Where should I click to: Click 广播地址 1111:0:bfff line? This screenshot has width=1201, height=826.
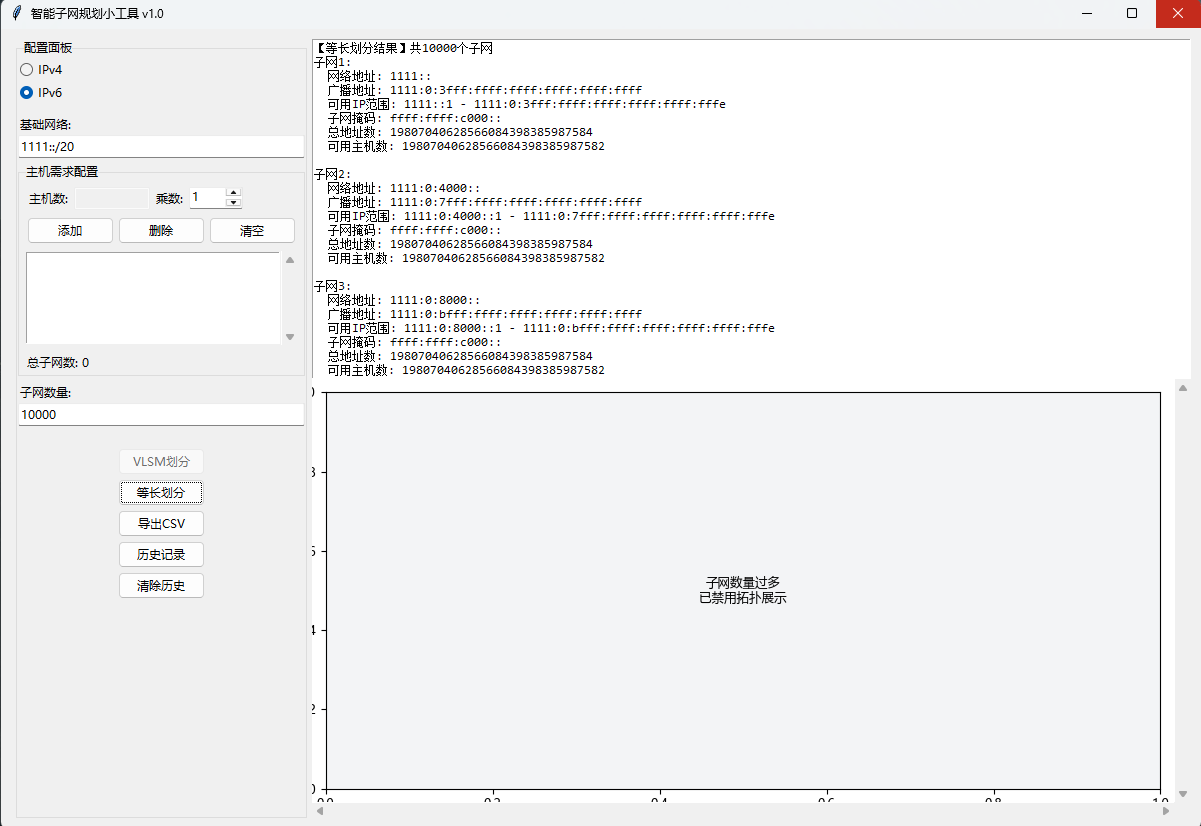click(484, 314)
